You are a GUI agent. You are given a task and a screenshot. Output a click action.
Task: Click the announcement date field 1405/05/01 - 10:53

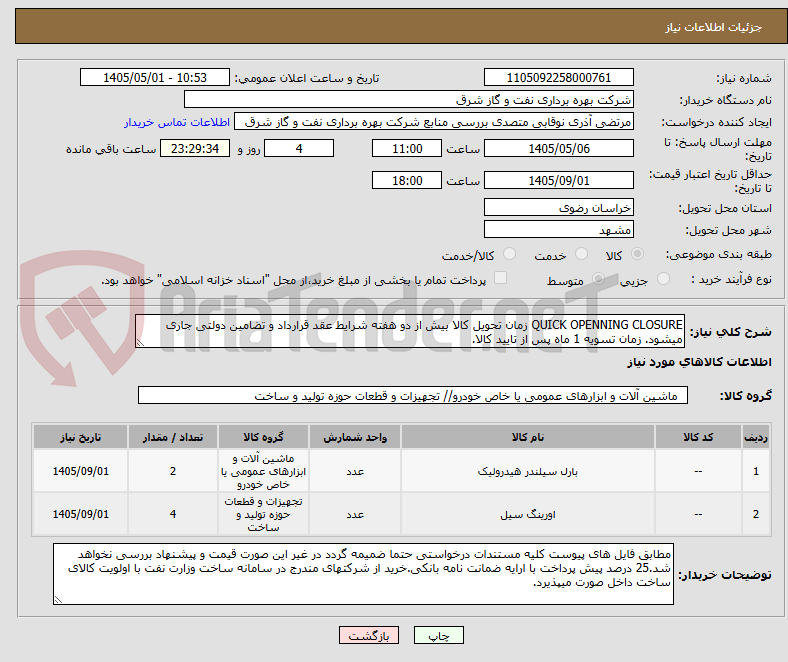pyautogui.click(x=155, y=77)
